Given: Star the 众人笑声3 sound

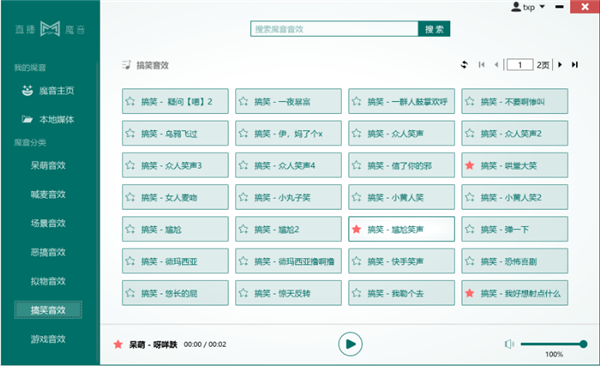Looking at the screenshot, I should [130, 165].
